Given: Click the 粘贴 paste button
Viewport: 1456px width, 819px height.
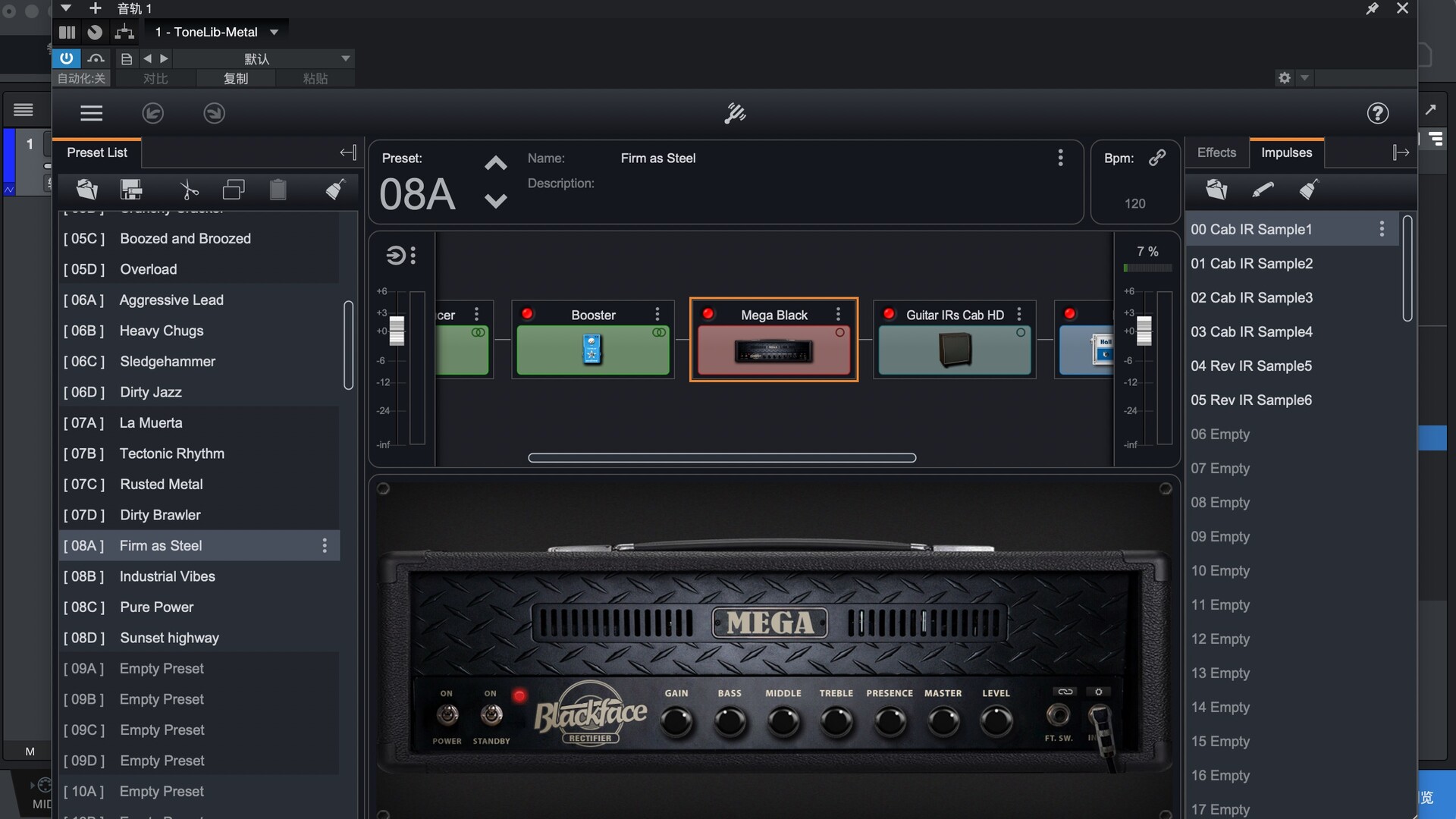Looking at the screenshot, I should (x=315, y=78).
